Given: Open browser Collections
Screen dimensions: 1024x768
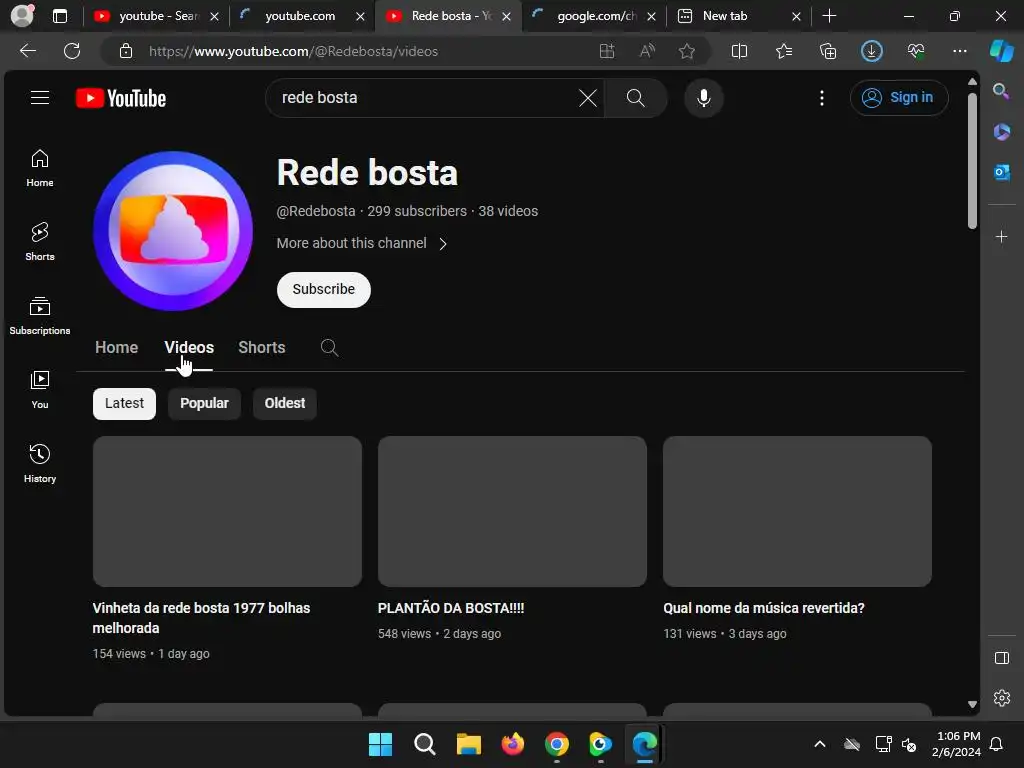Looking at the screenshot, I should tap(828, 51).
